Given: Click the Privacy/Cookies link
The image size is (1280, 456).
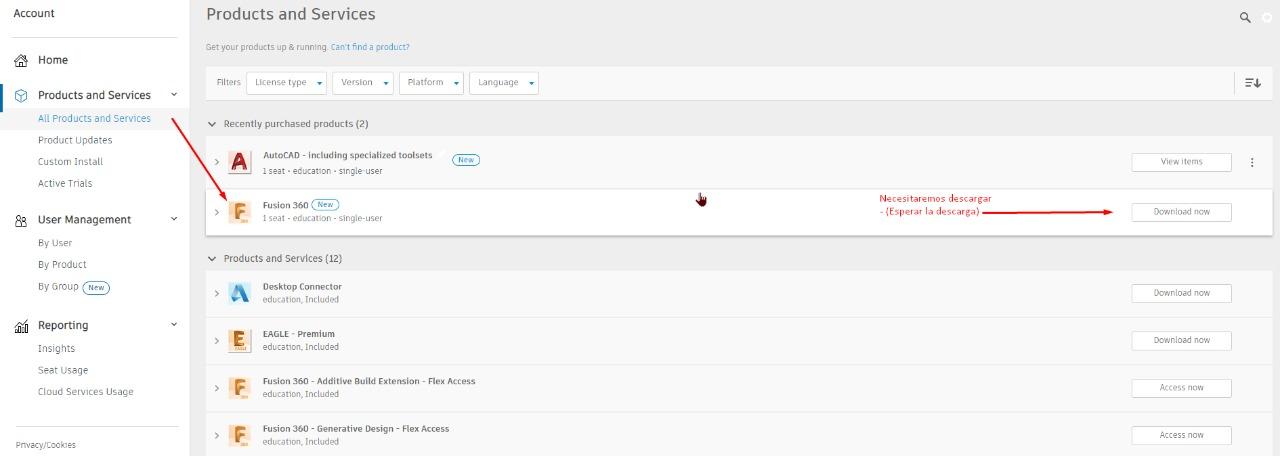Looking at the screenshot, I should (46, 445).
